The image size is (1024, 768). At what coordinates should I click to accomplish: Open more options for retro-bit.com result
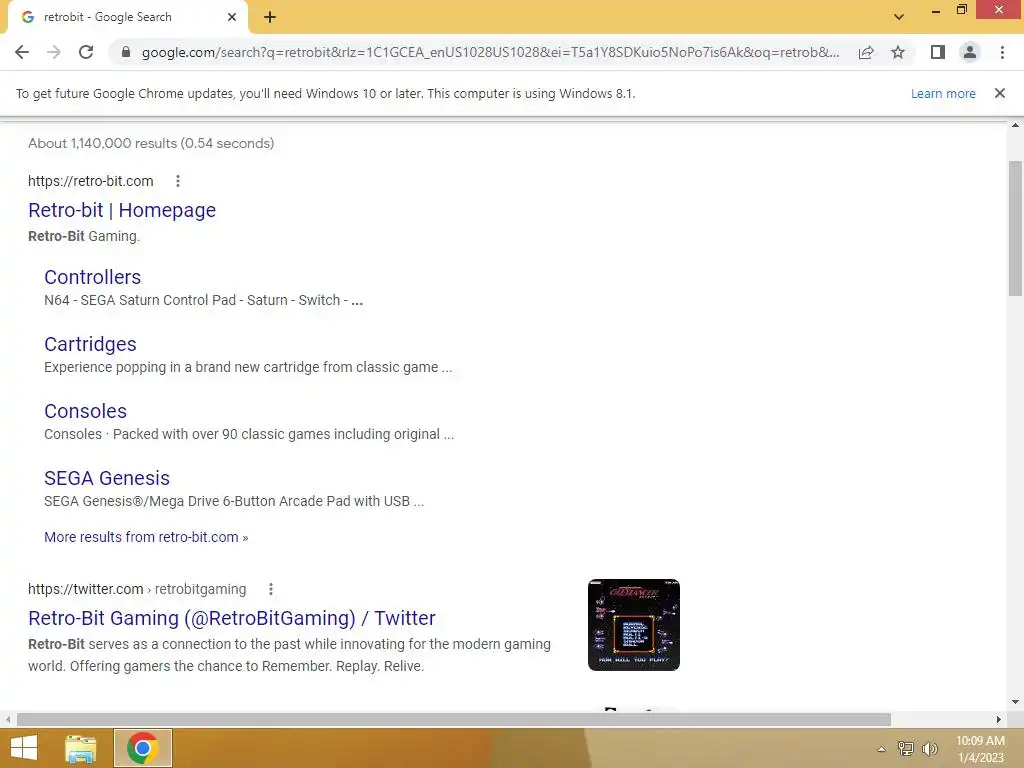point(178,181)
